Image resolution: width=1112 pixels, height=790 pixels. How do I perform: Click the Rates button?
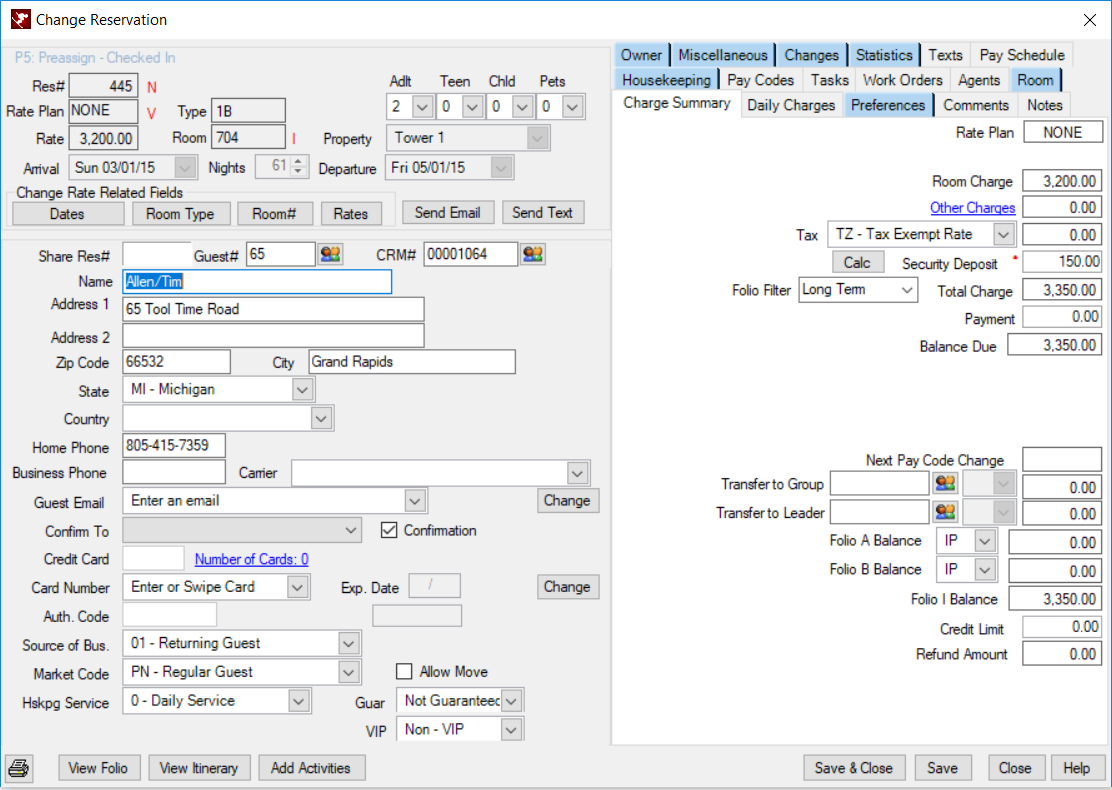point(351,213)
